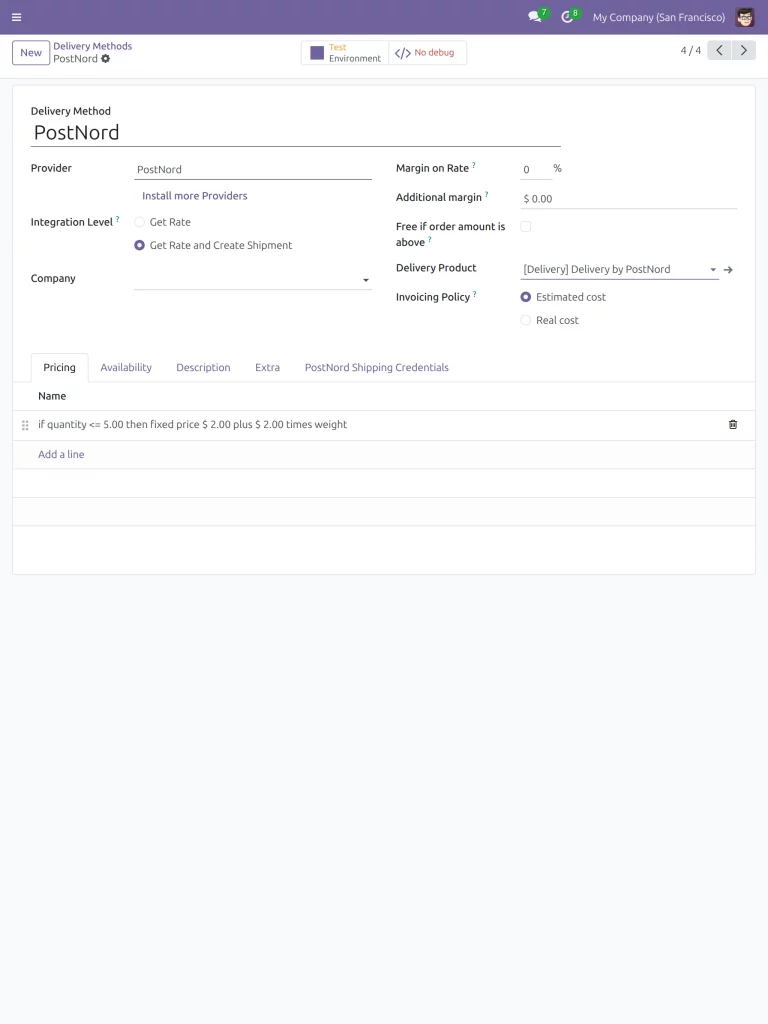Show help tooltip for Free if order amount
768x1024 pixels.
pyautogui.click(x=430, y=240)
